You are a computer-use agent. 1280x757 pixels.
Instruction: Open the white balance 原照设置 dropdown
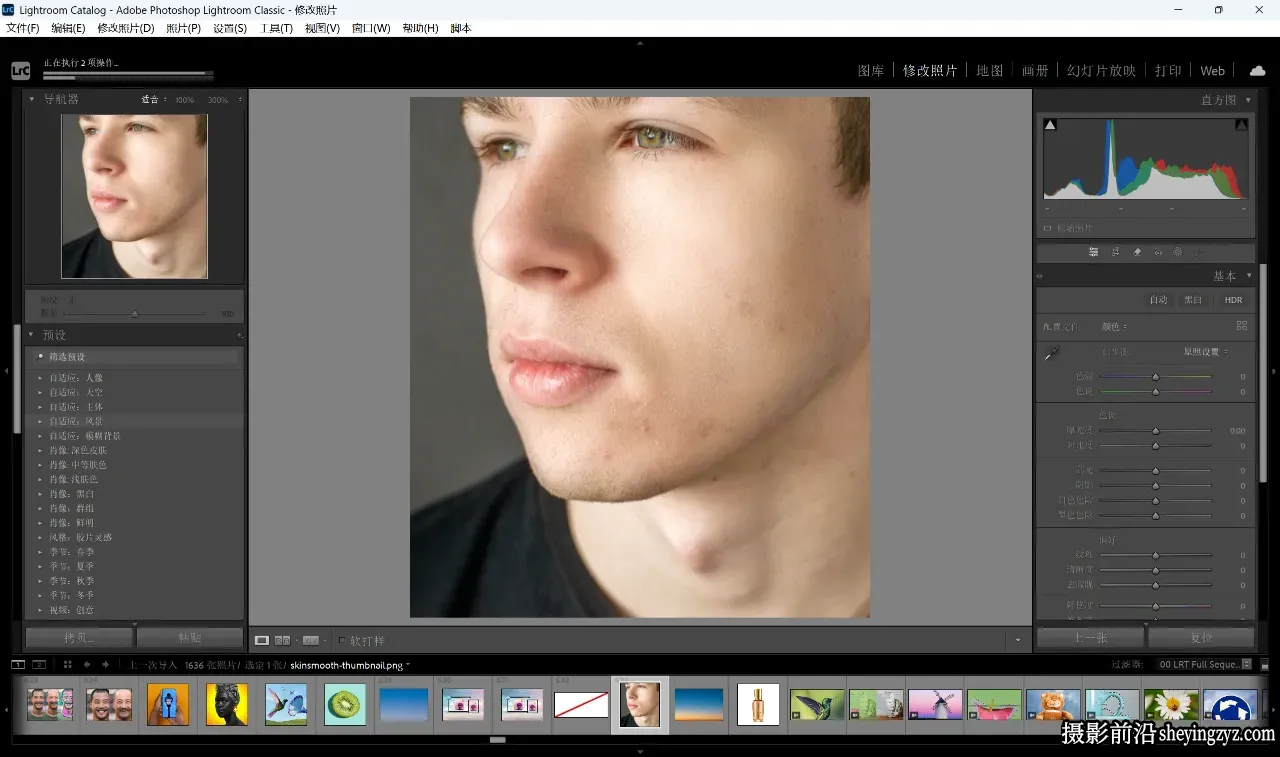(1206, 352)
